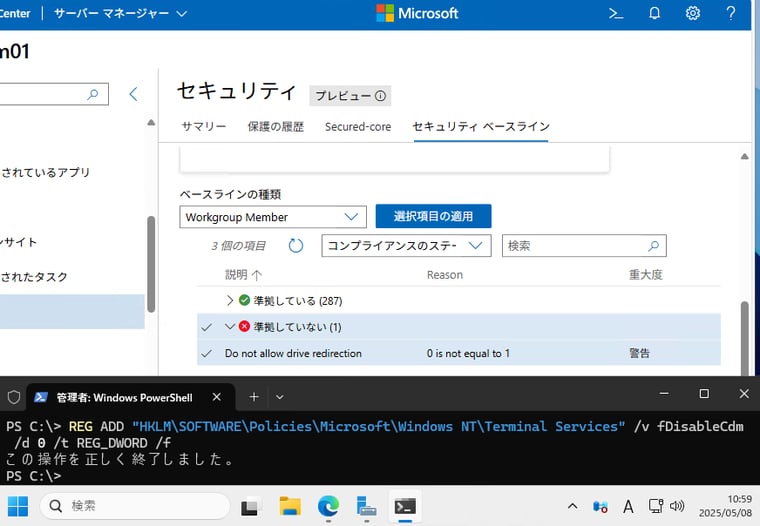760x526 pixels.
Task: Open notifications bell in header
Action: coord(654,13)
